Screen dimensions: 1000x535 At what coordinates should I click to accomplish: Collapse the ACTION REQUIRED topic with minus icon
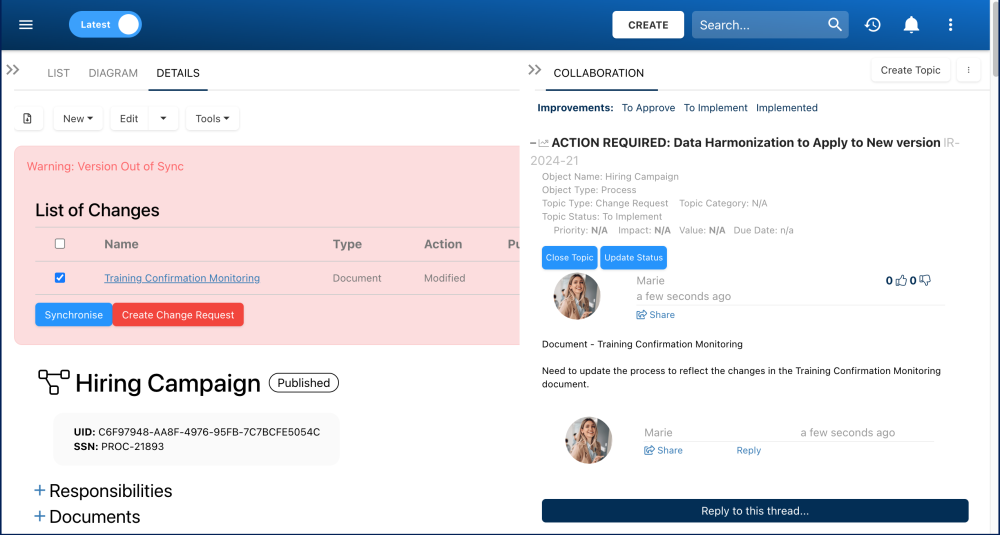coord(533,143)
